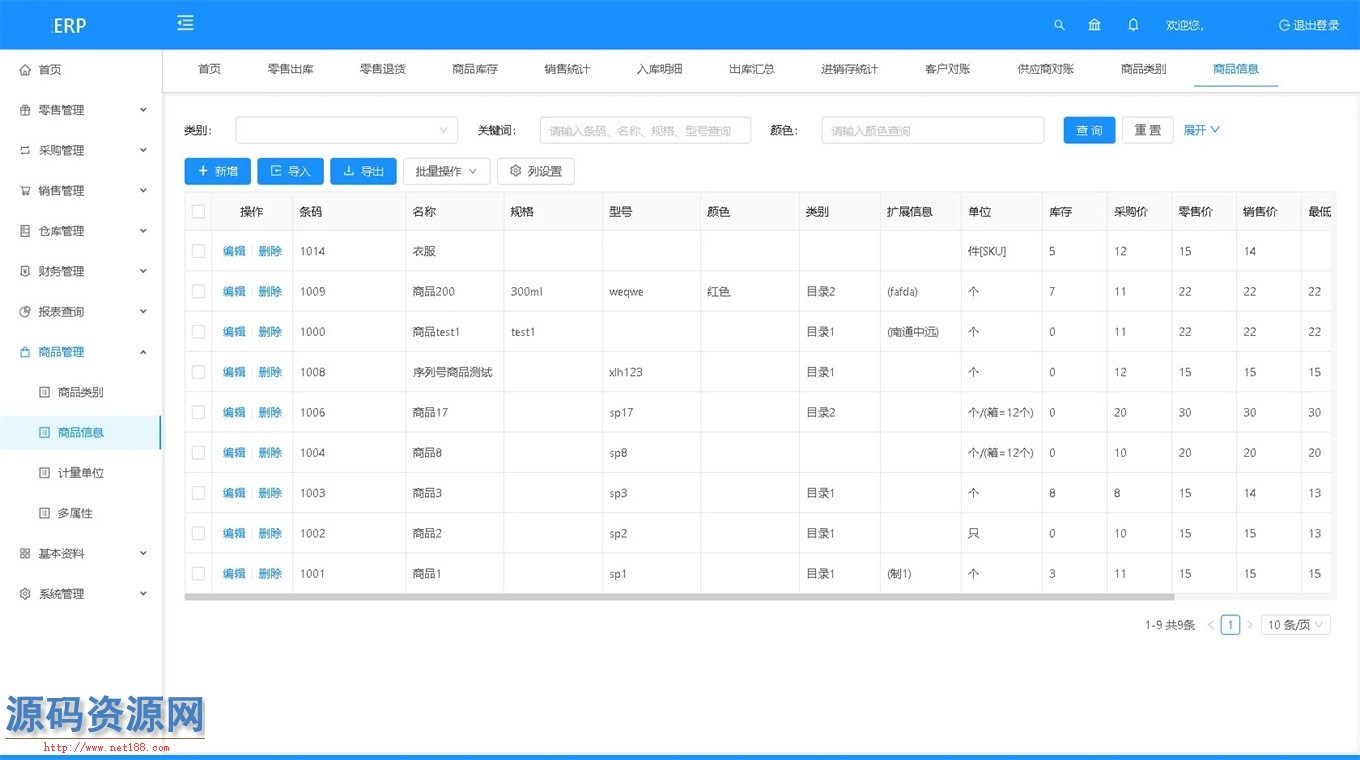Screen dimensions: 1360x760
Task: Tick the checkbox for row 1001 商品1
Action: tap(198, 573)
